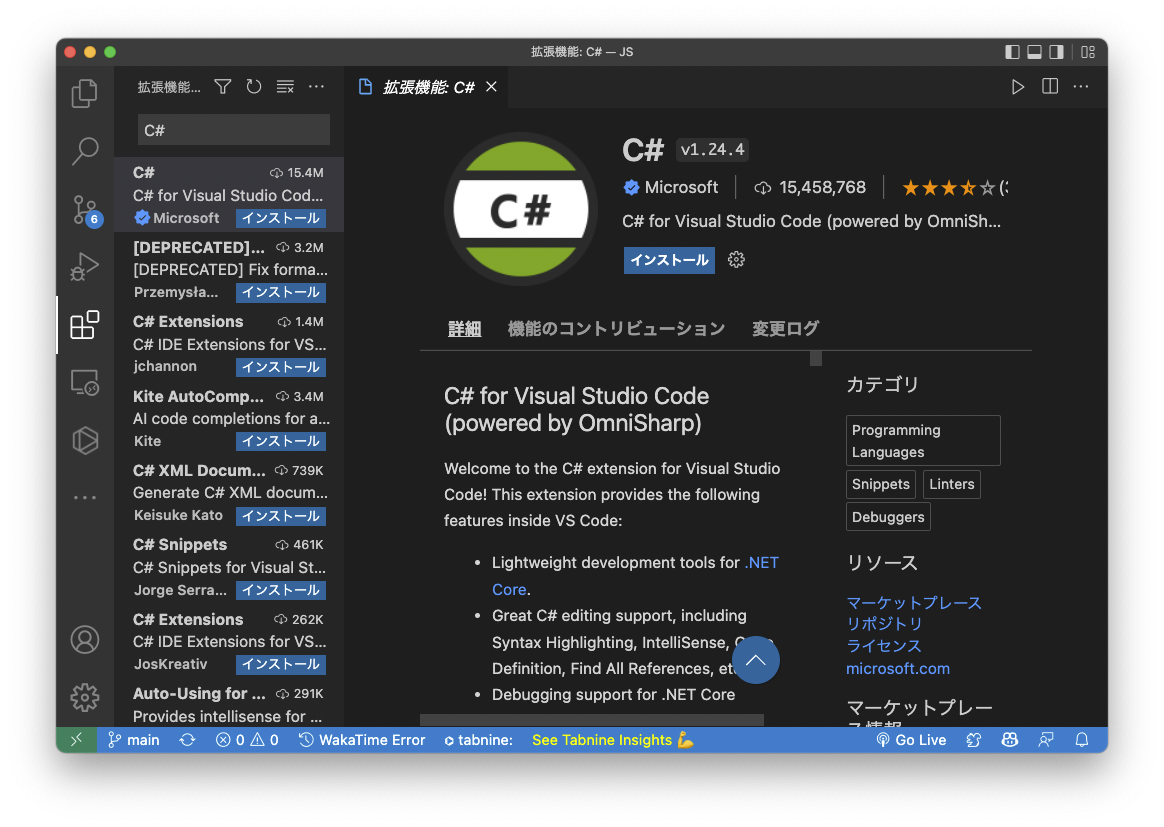Click the Run play icon in editor toolbar
Viewport: 1164px width, 827px height.
click(x=1018, y=87)
